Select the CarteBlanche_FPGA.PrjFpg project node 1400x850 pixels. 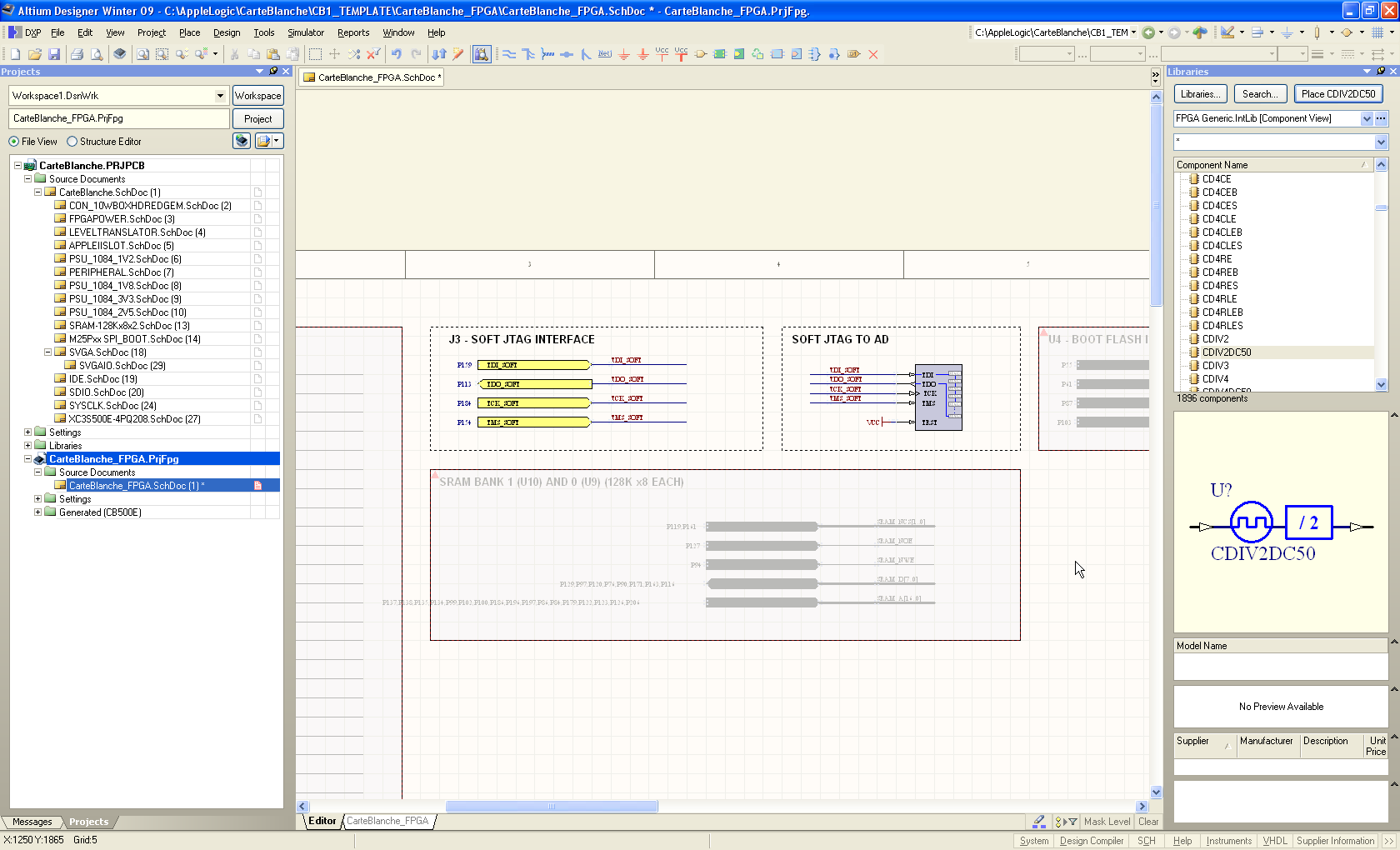114,459
